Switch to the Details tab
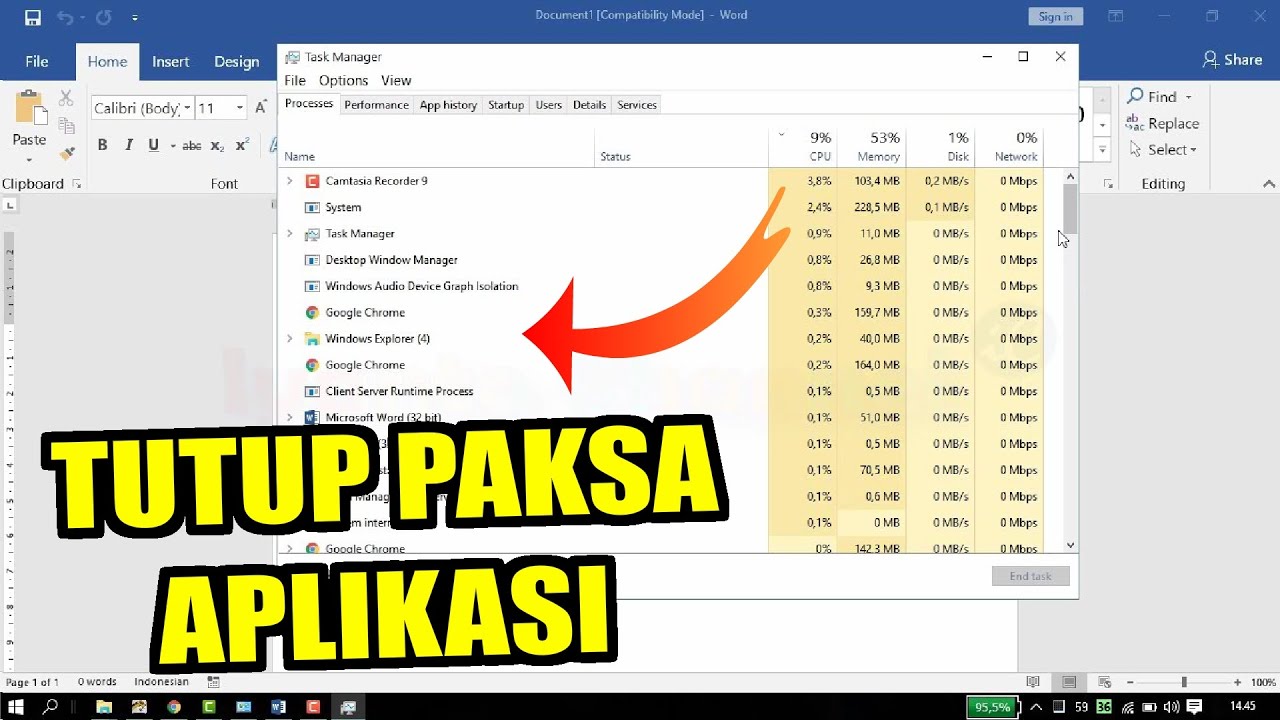This screenshot has height=720, width=1280. 589,105
